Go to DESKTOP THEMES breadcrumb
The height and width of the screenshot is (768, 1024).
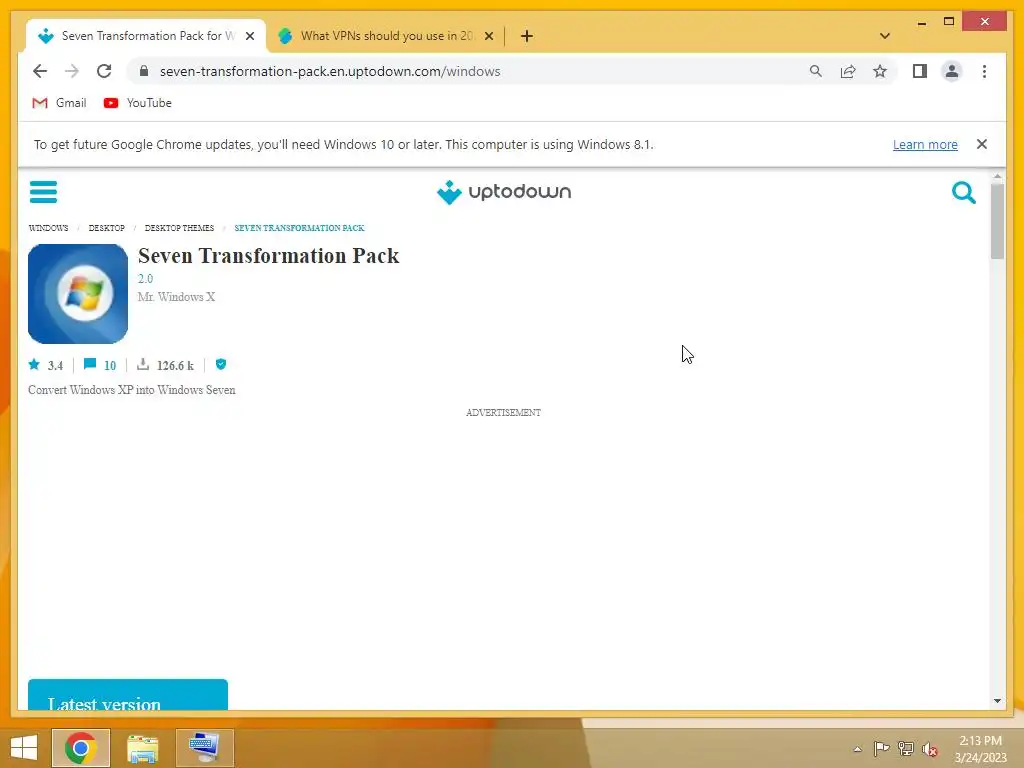click(179, 228)
